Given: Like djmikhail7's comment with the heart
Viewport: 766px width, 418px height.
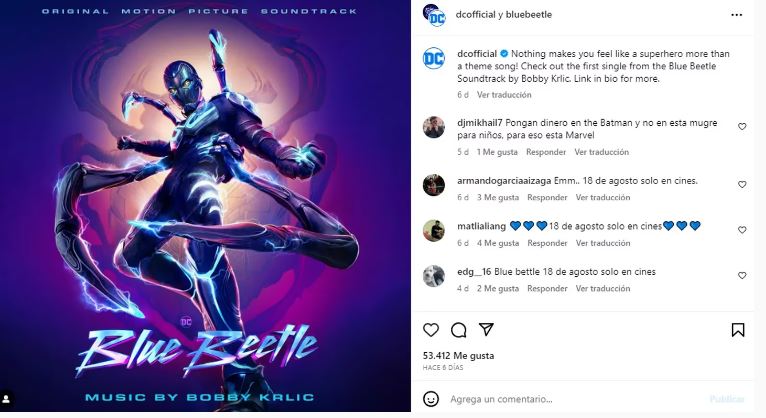Looking at the screenshot, I should click(742, 126).
